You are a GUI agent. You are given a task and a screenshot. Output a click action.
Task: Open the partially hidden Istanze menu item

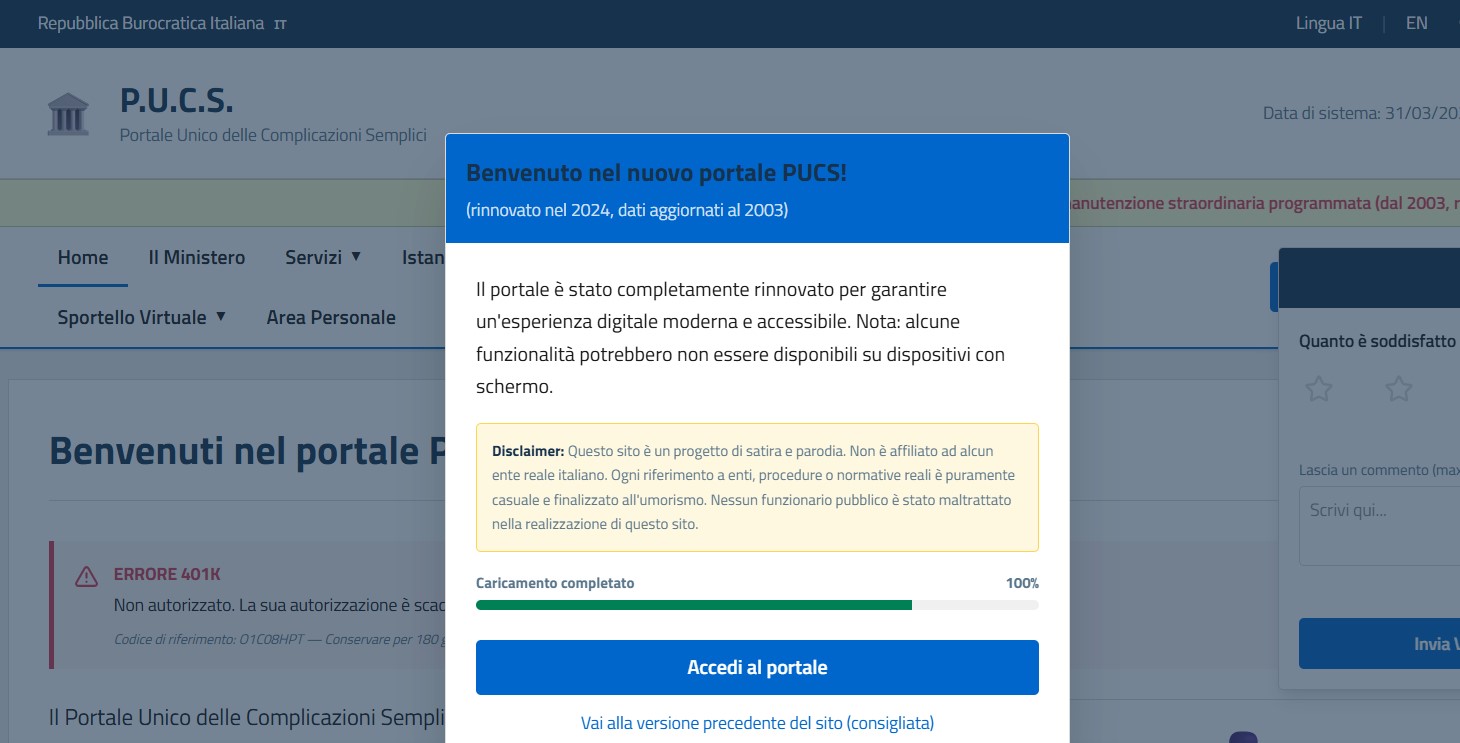point(423,257)
